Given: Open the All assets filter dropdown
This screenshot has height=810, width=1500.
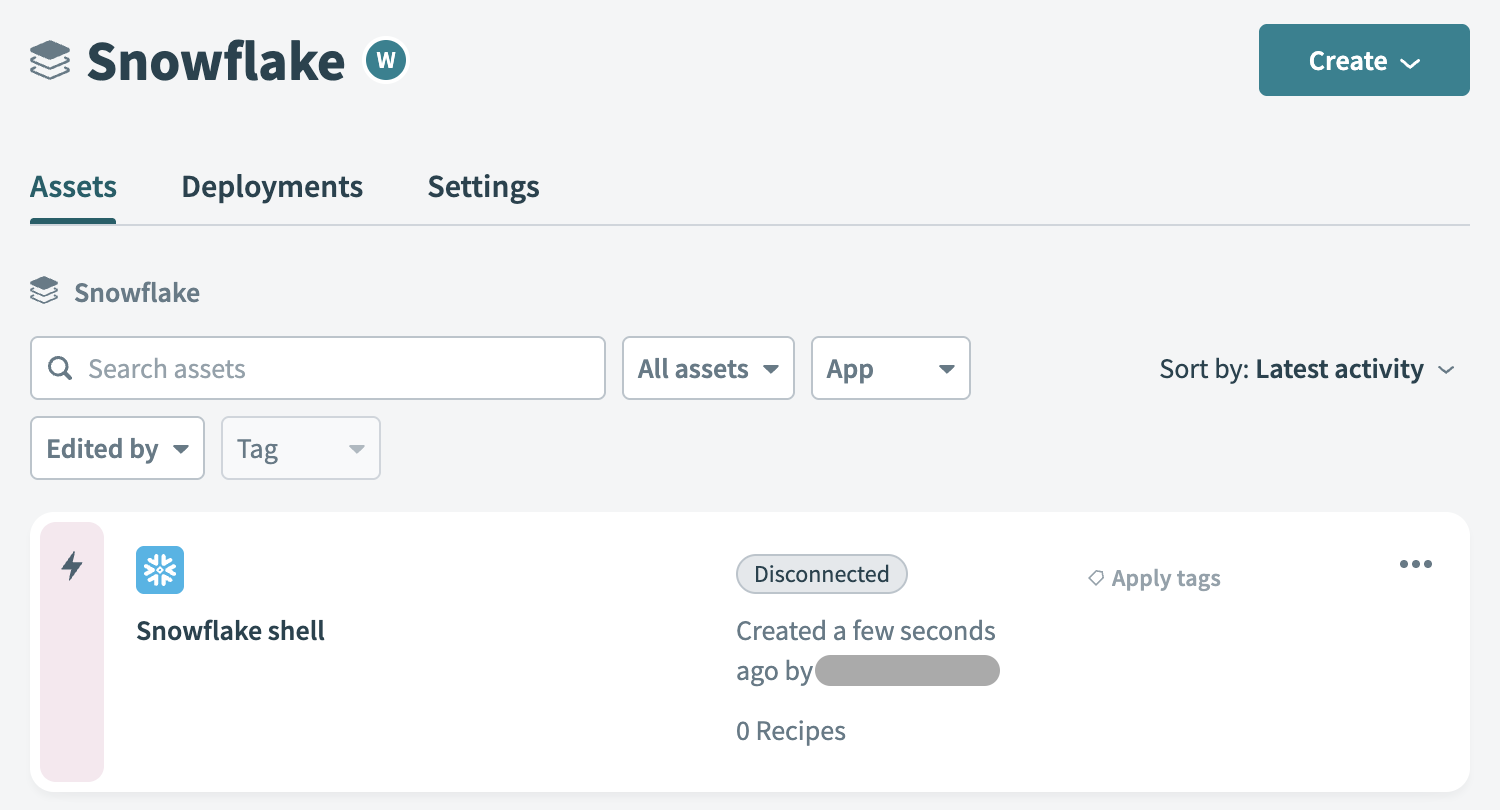Looking at the screenshot, I should pyautogui.click(x=708, y=368).
